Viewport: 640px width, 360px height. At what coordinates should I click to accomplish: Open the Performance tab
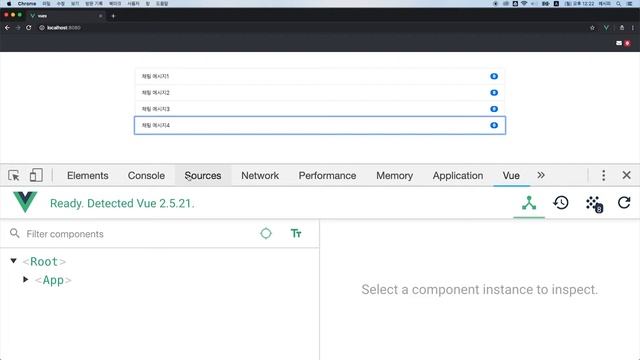[327, 176]
